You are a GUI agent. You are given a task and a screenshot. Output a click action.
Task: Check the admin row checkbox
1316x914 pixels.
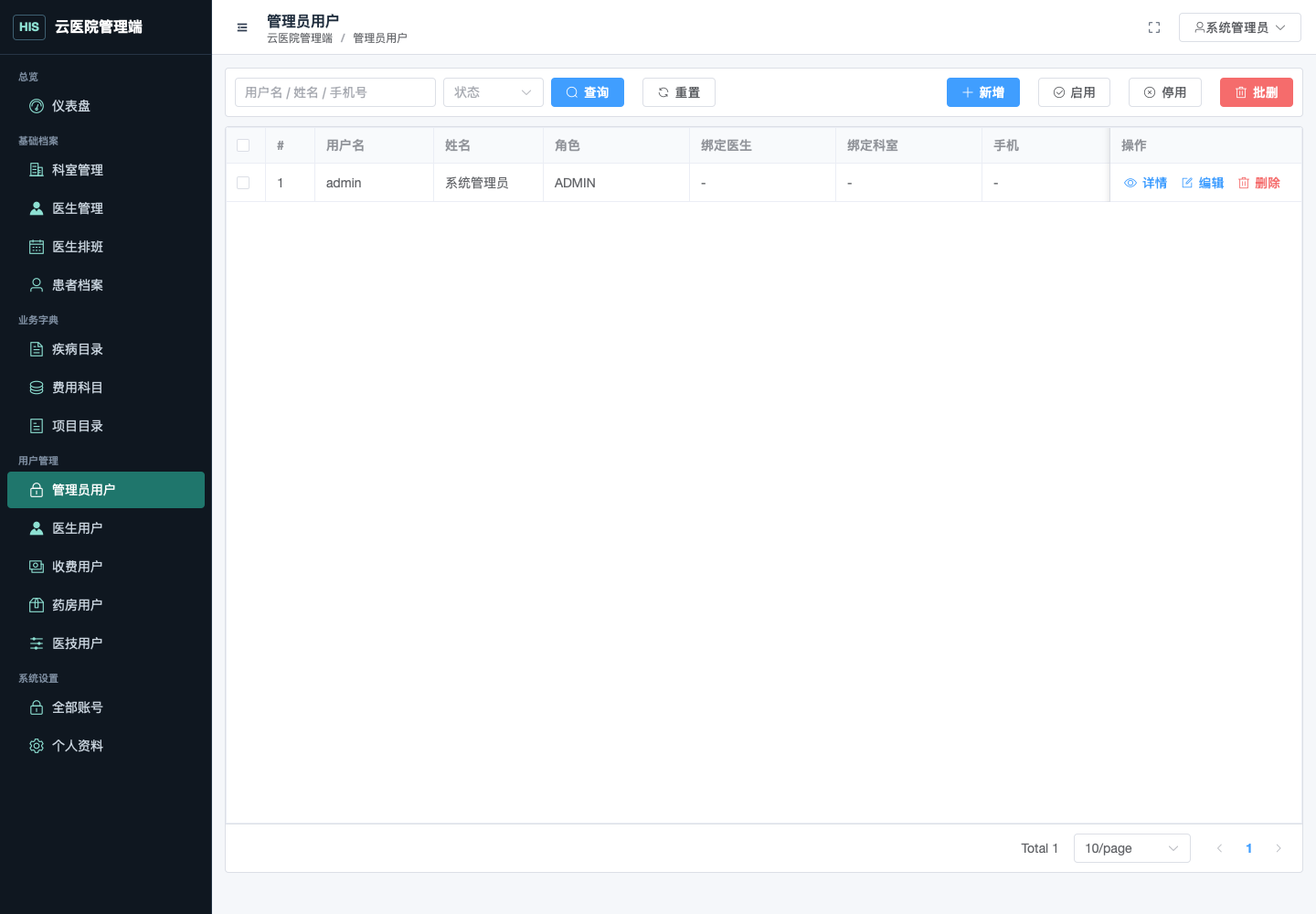[x=243, y=183]
